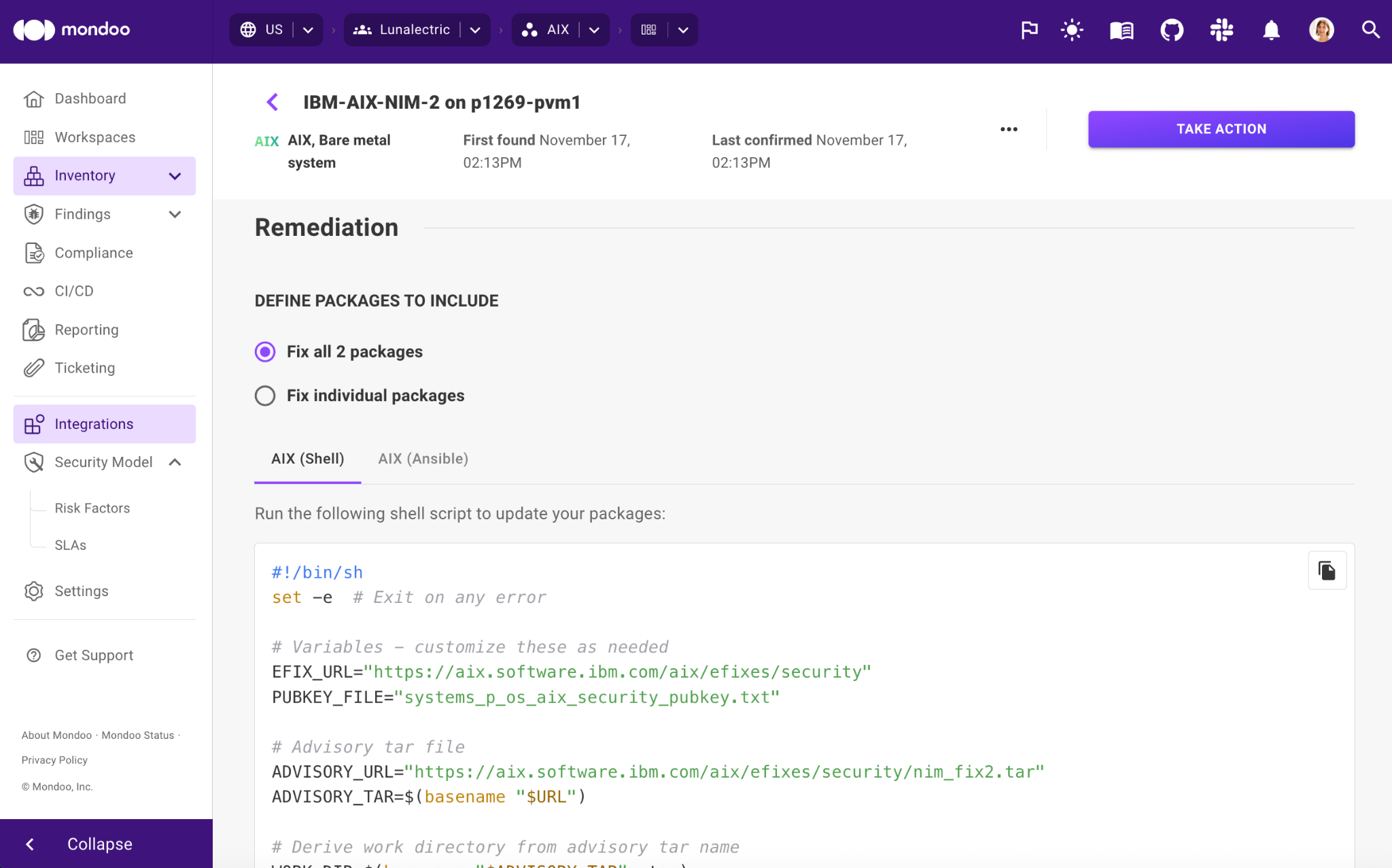The image size is (1392, 868).
Task: Switch to the AIX (Shell) tab
Action: [x=307, y=459]
